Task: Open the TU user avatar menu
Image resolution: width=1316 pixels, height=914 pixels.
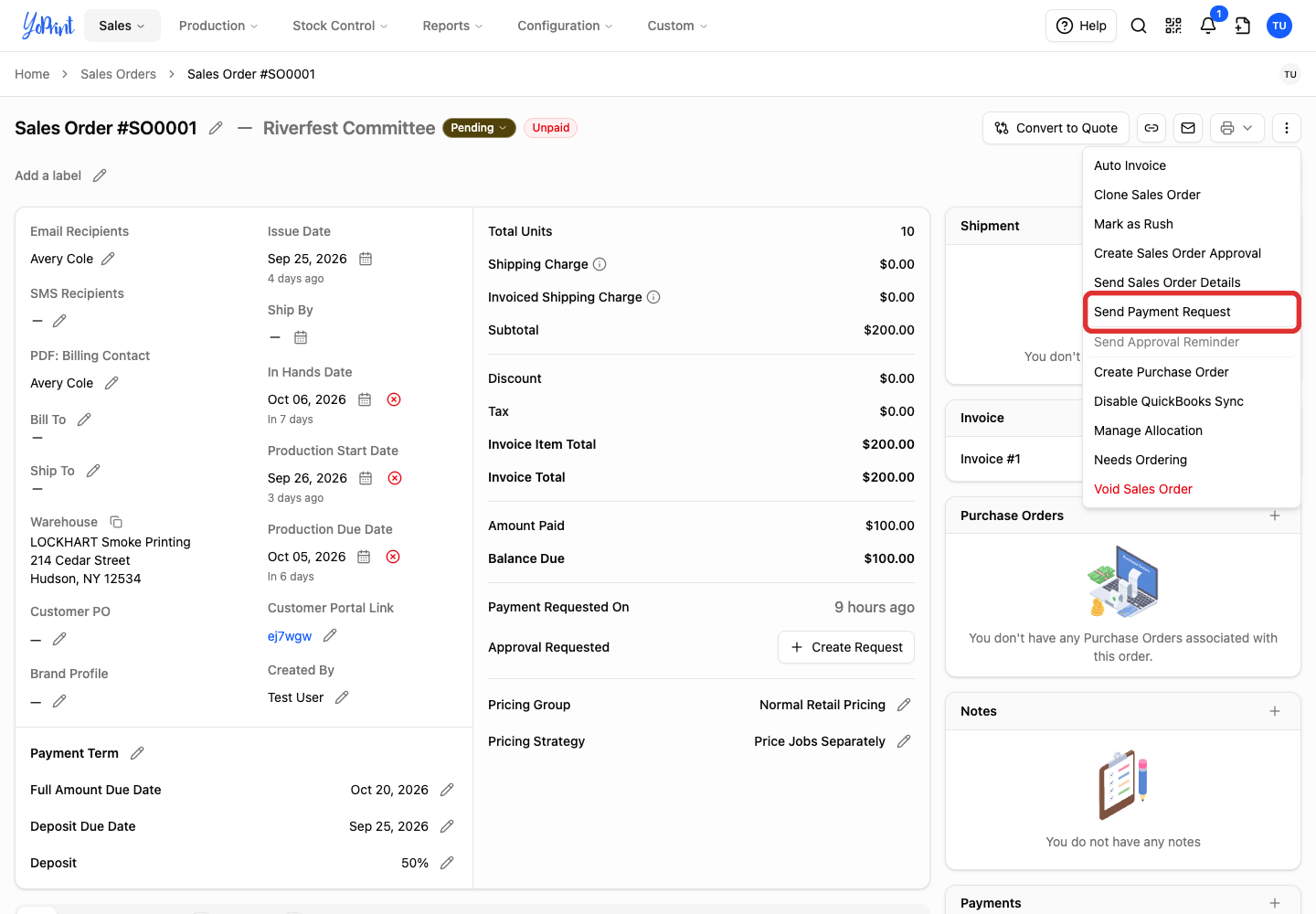Action: point(1279,26)
